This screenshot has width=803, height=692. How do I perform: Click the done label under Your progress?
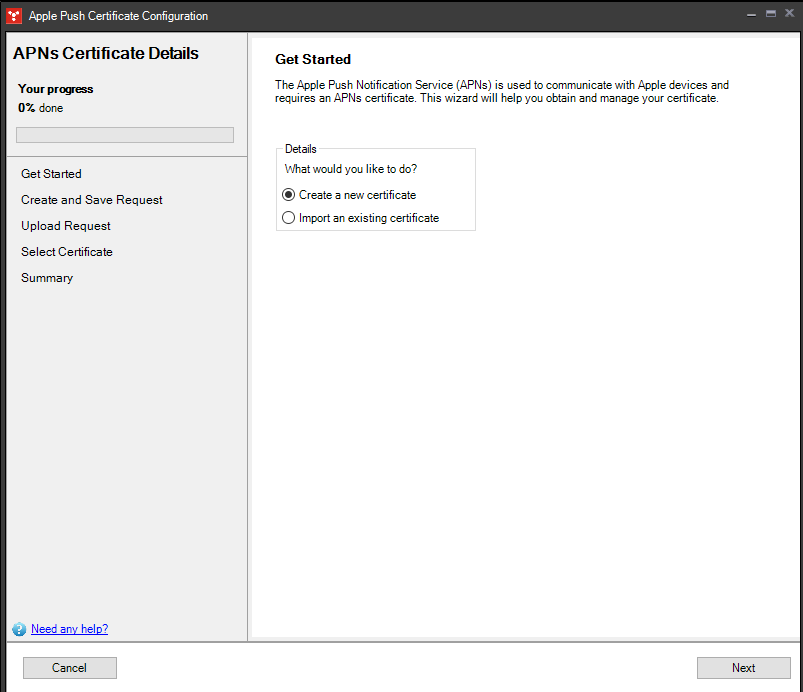pos(50,107)
